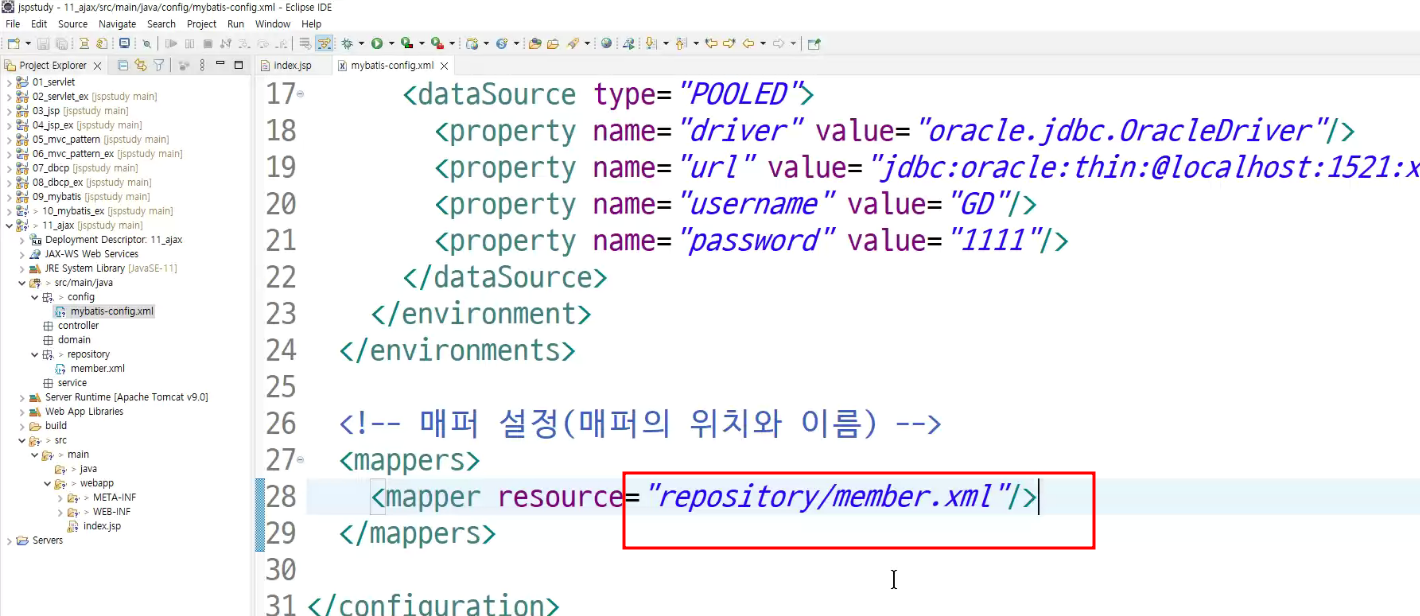This screenshot has height=616, width=1420.
Task: Click the Save toolbar icon
Action: click(x=43, y=44)
